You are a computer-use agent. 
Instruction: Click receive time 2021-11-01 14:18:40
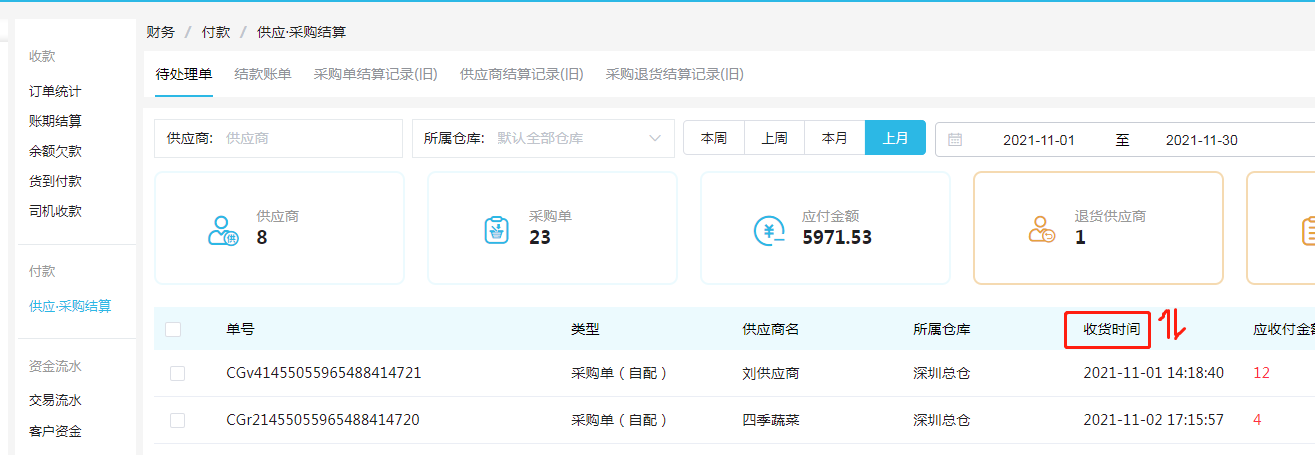coord(1153,373)
